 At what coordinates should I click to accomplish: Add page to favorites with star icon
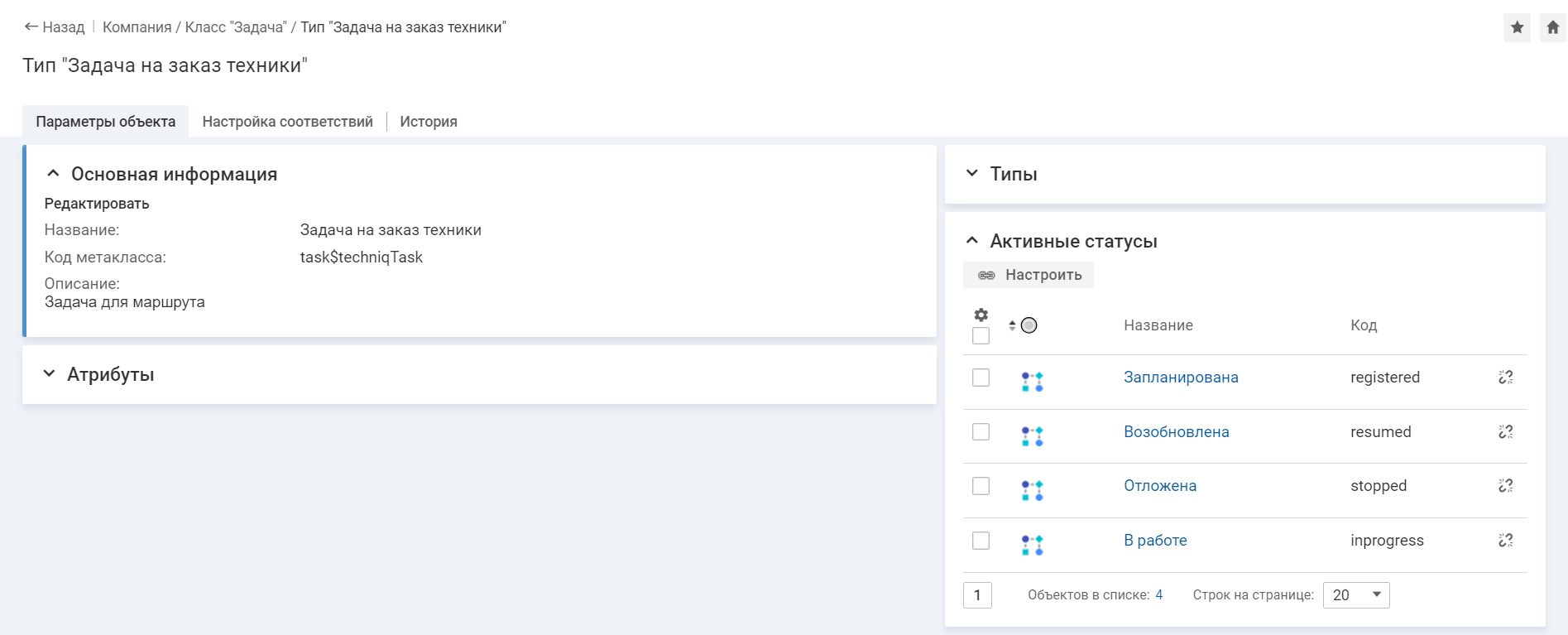click(1517, 27)
